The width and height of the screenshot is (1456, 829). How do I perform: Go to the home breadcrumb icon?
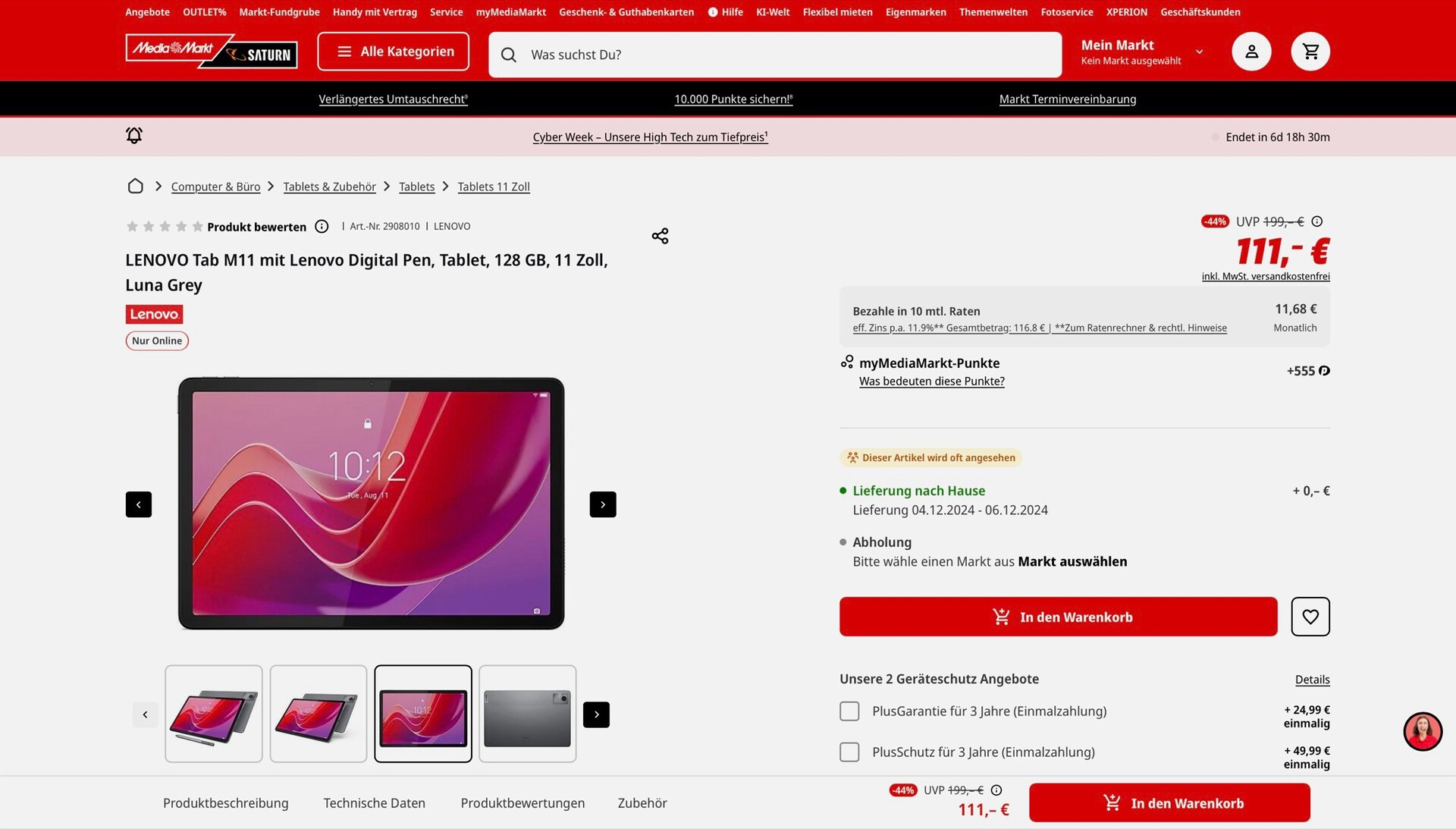tap(135, 187)
